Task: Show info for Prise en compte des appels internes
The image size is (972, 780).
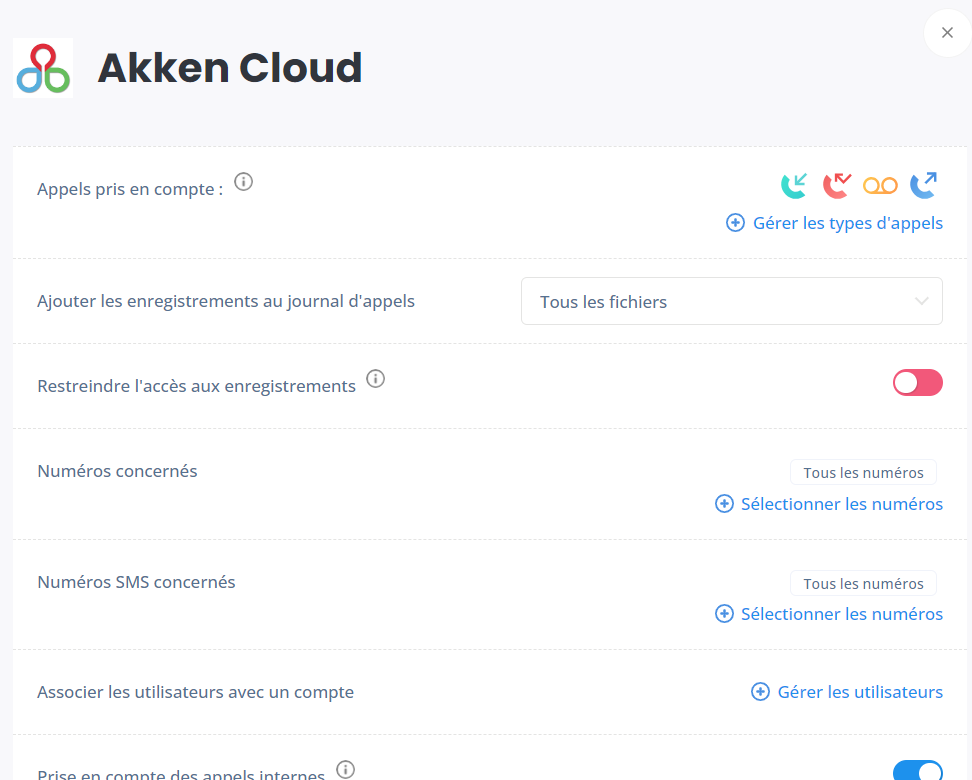Action: pos(345,769)
